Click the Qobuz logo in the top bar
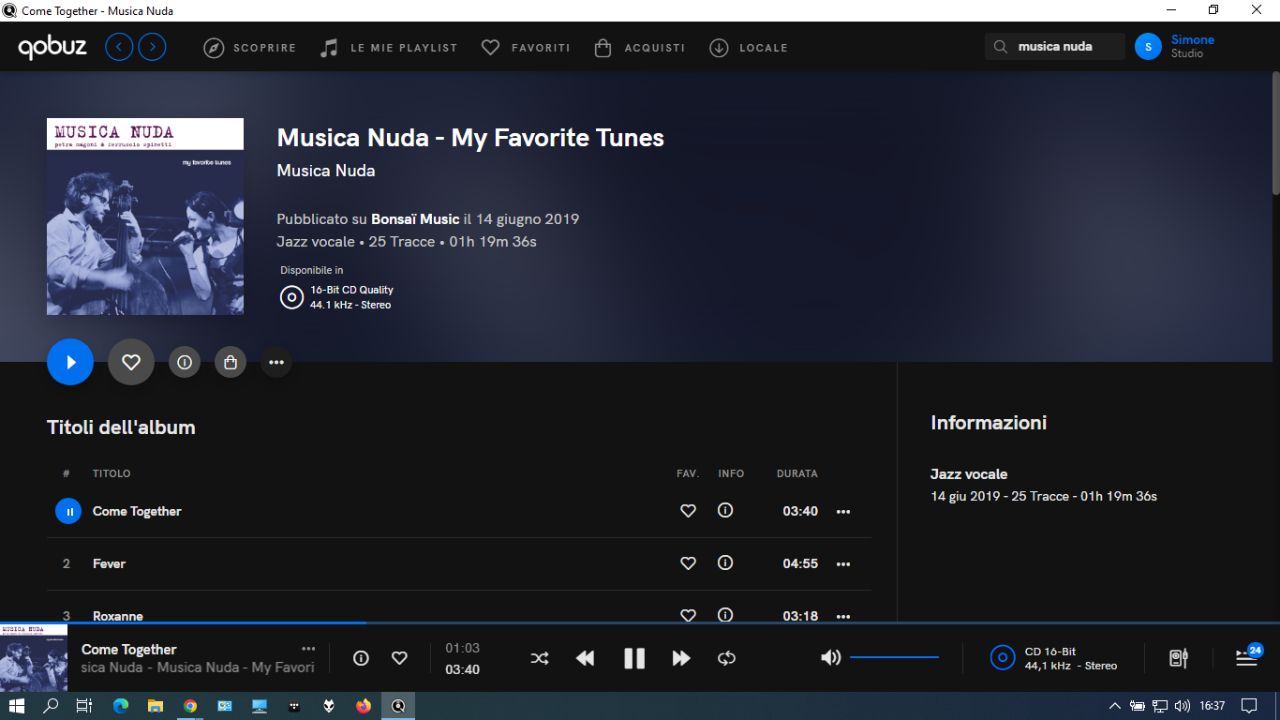 [52, 47]
